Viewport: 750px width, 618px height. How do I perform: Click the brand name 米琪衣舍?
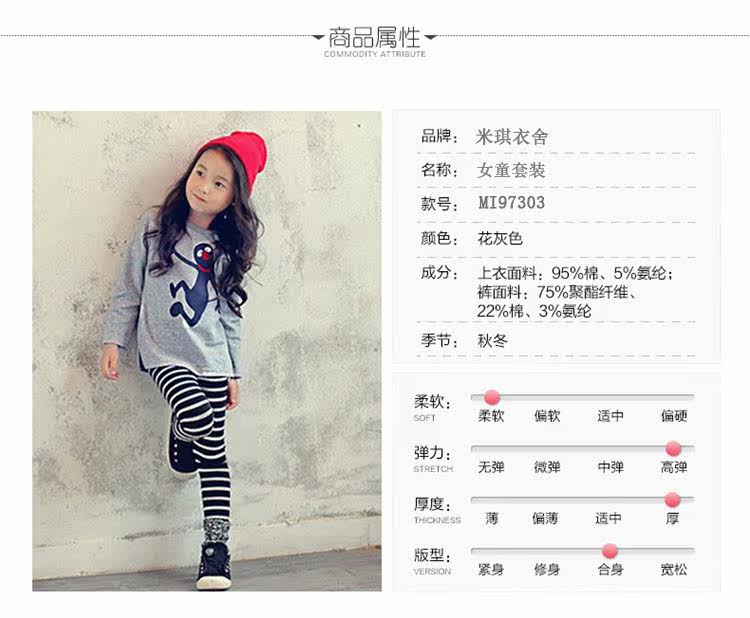pyautogui.click(x=511, y=137)
